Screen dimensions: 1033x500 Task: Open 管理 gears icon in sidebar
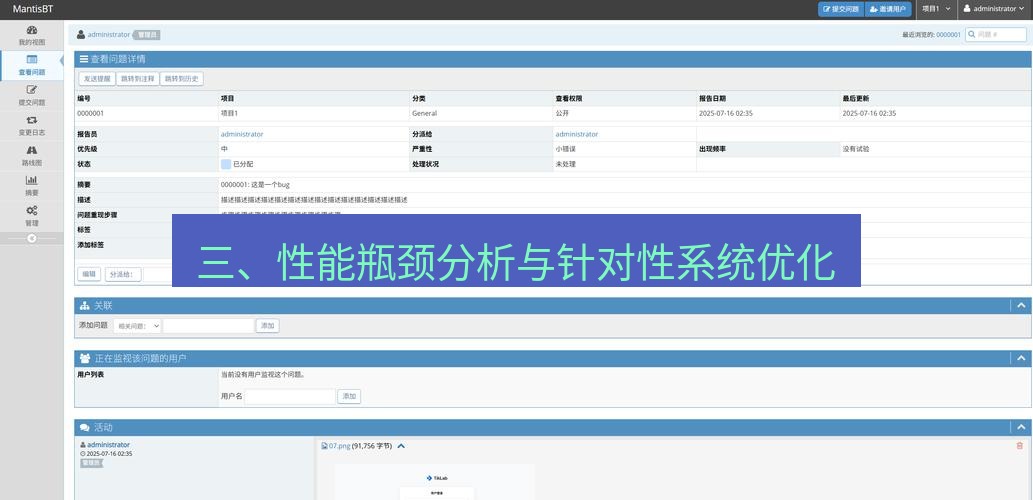pos(32,211)
